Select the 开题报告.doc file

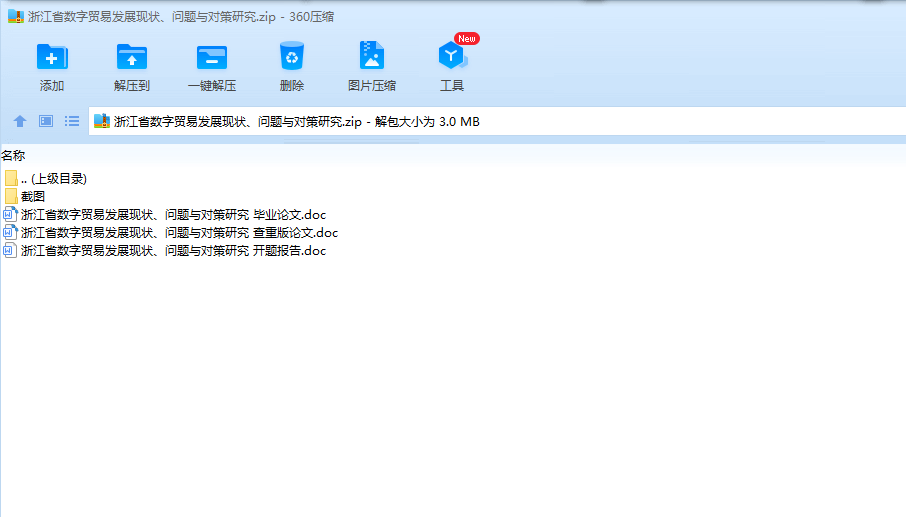click(x=173, y=251)
